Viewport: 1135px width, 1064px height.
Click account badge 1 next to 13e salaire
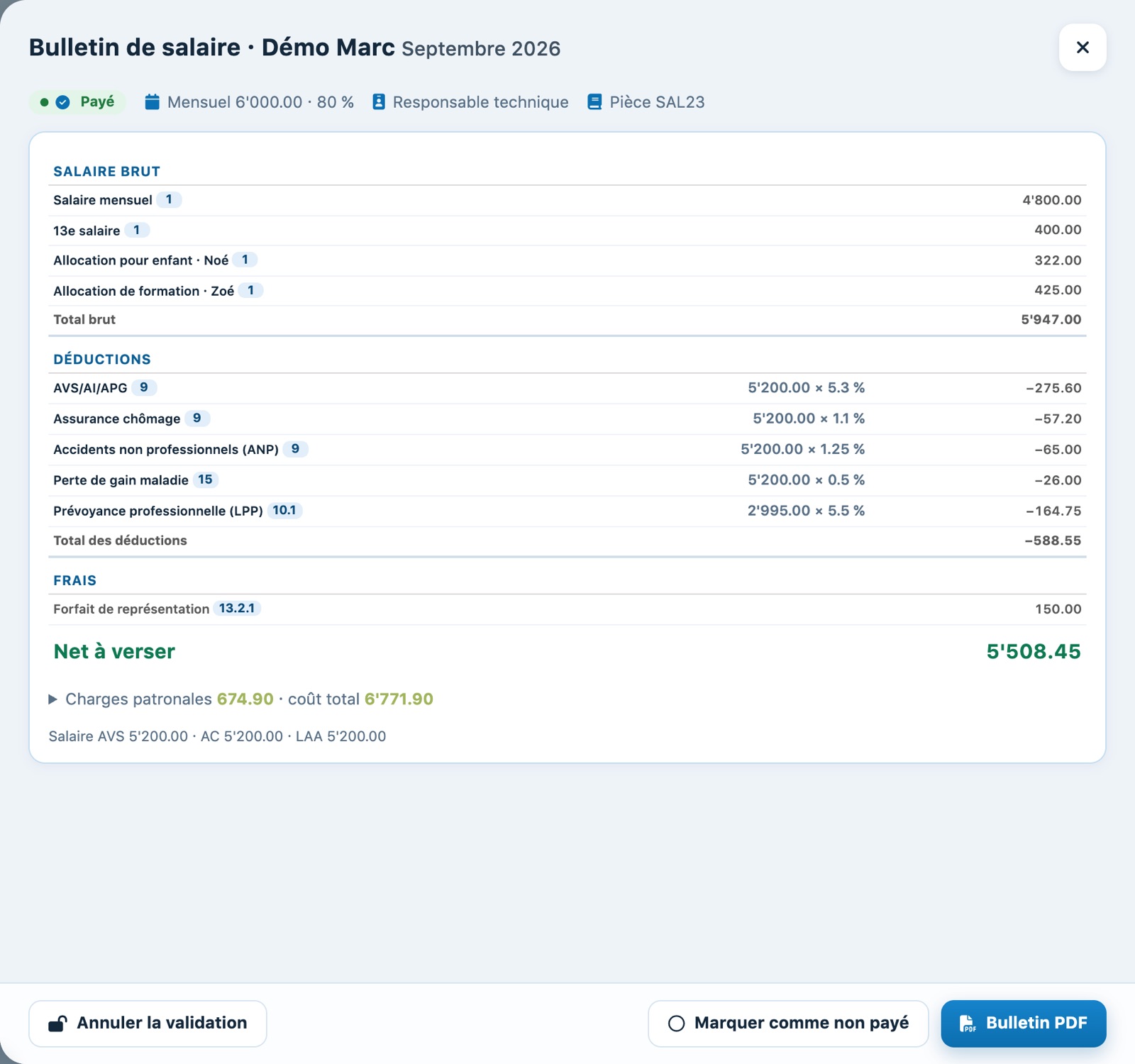click(x=137, y=230)
